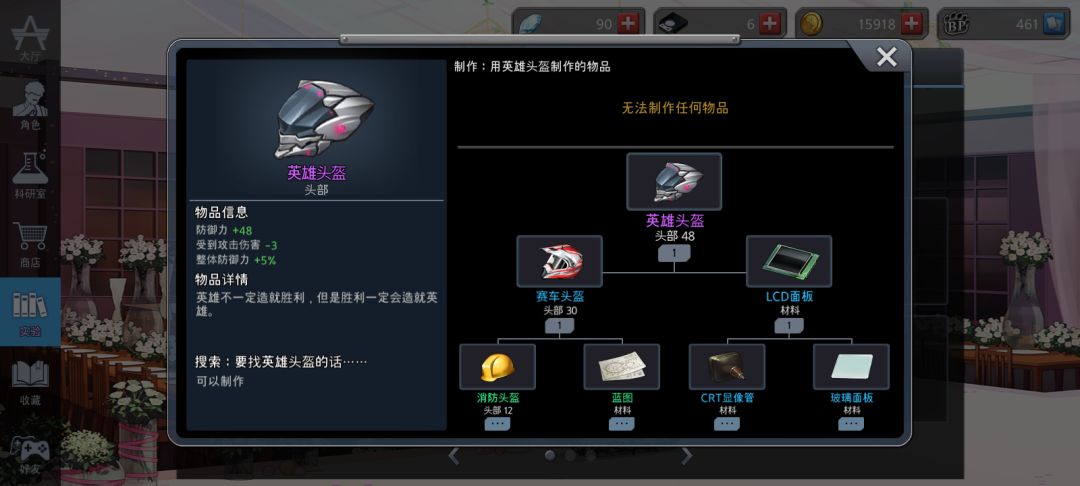
Task: Open the yellow 消防头盔 helmet item
Action: 497,367
